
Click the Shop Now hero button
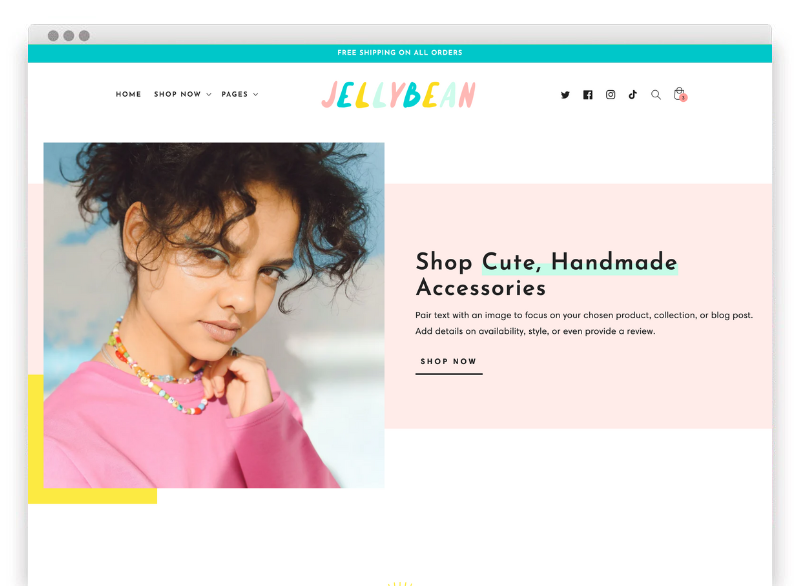448,364
